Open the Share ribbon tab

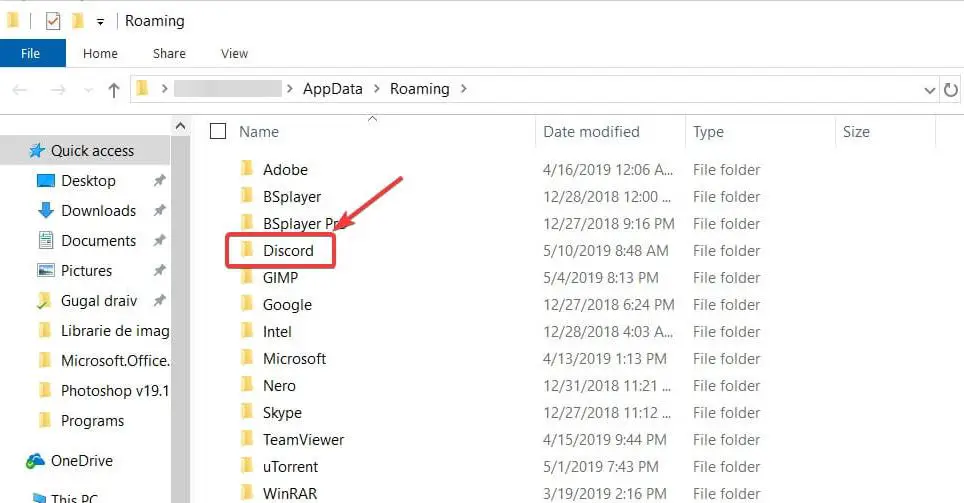[x=169, y=53]
